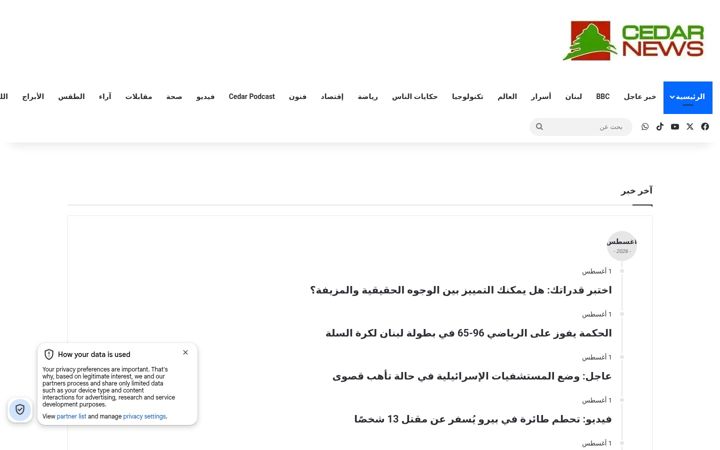The height and width of the screenshot is (450, 720).
Task: Open headline فيديو about plane crash in Peru
Action: (483, 419)
